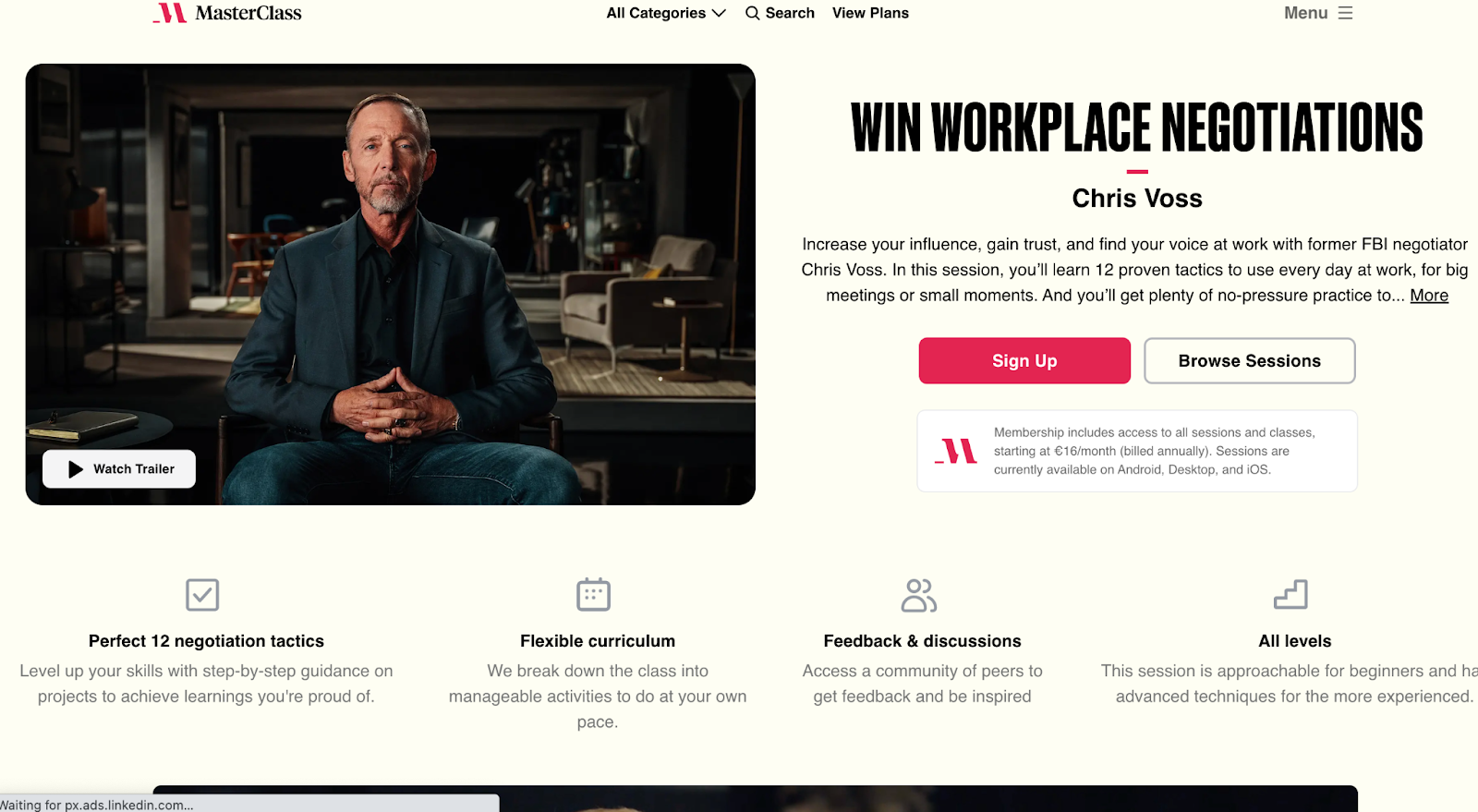The width and height of the screenshot is (1478, 812).
Task: Click the MasterClass logo in membership box
Action: [x=956, y=451]
